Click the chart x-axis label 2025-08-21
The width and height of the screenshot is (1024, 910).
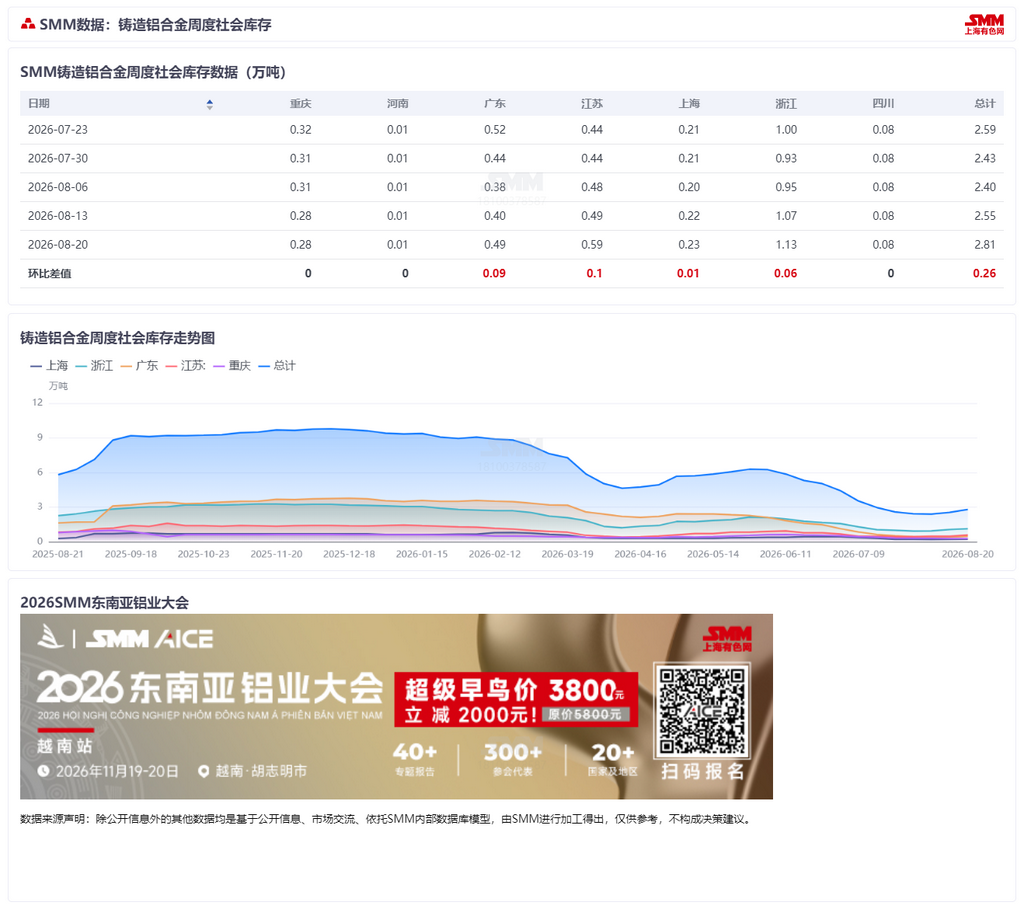point(58,554)
